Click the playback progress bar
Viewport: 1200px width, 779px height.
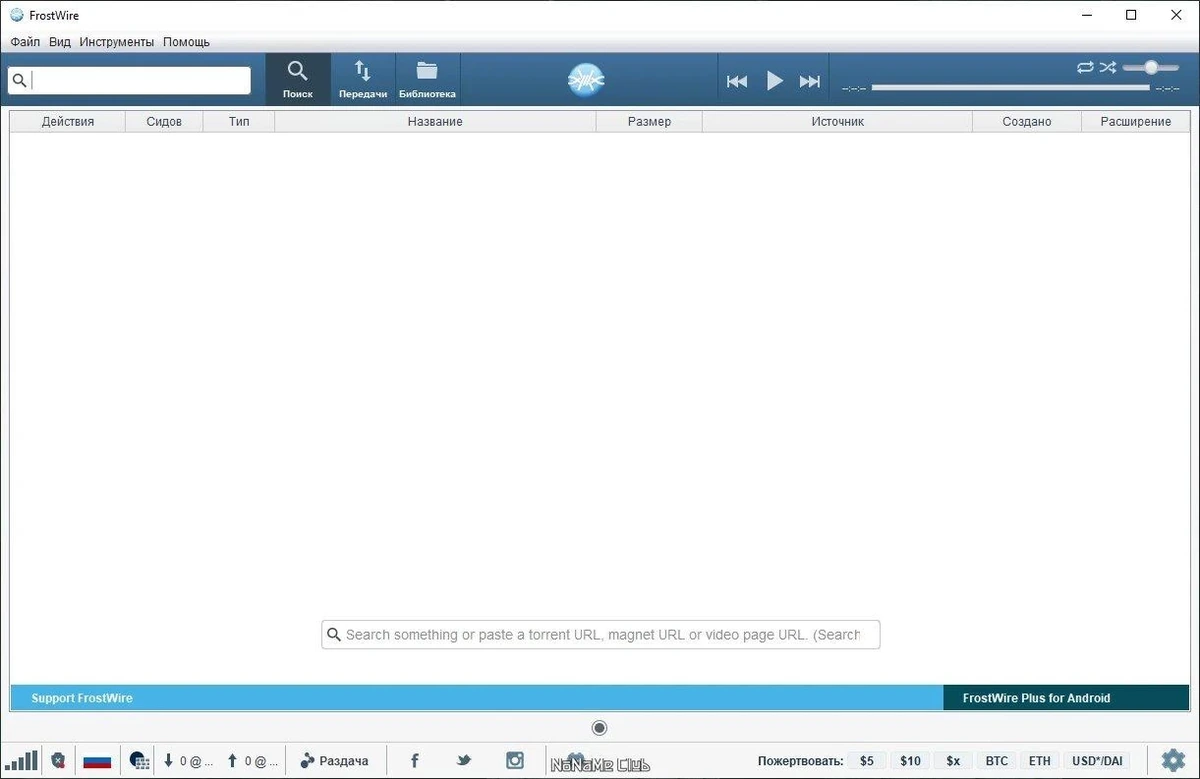tap(1010, 88)
